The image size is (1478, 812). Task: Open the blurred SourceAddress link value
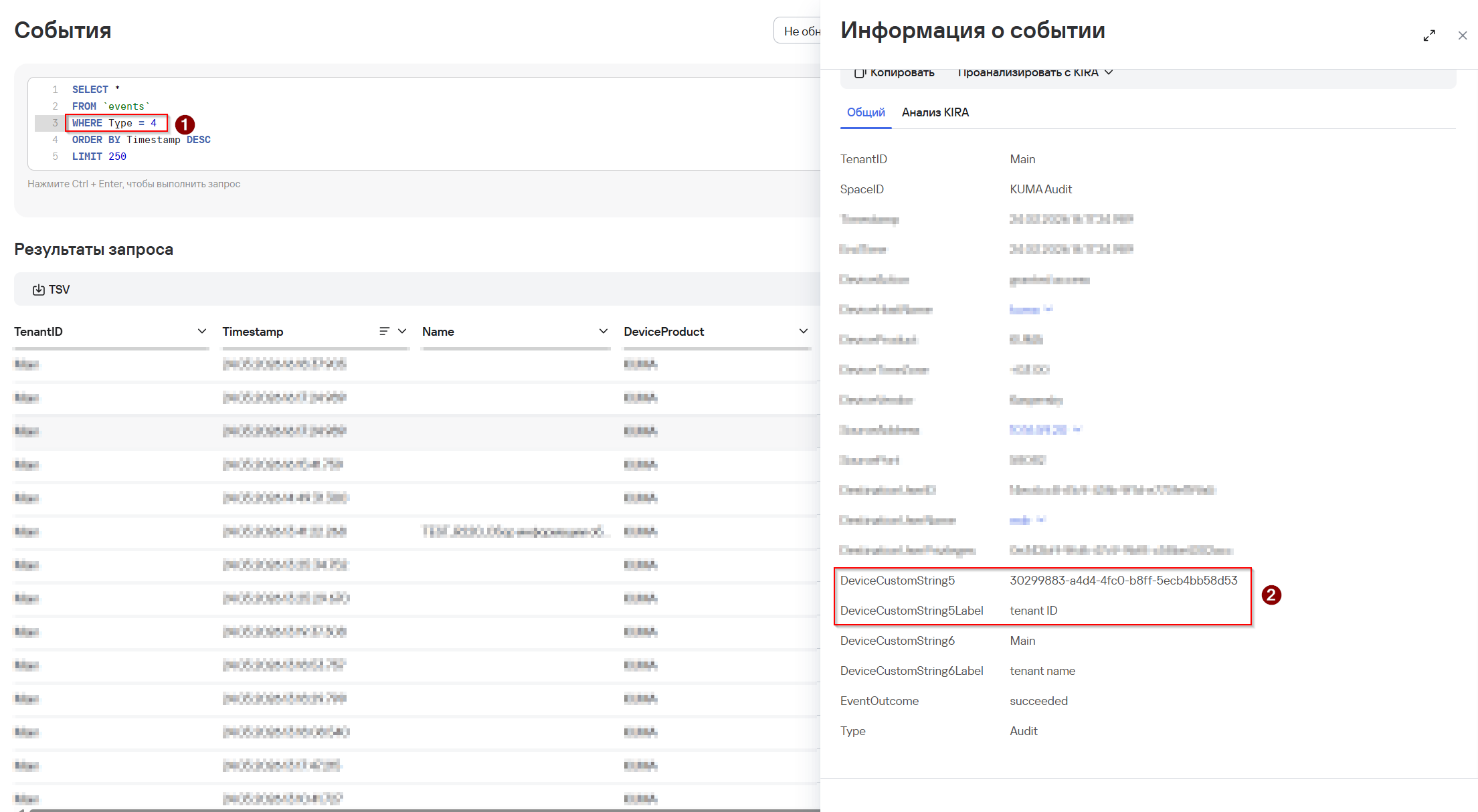1038,429
